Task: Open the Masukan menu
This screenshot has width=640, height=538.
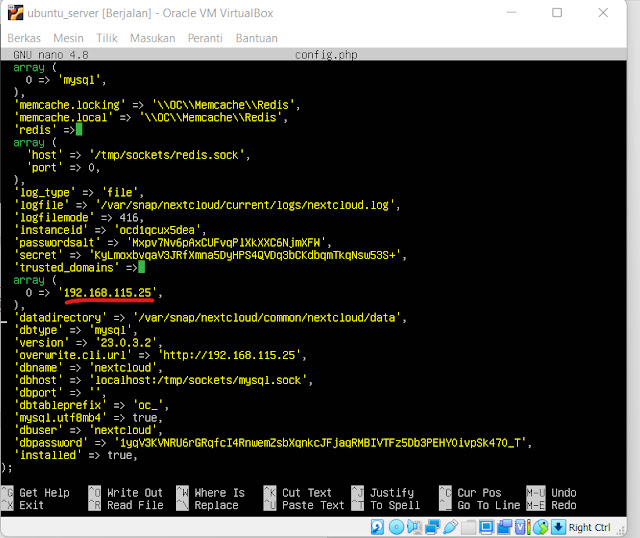Action: (153, 38)
